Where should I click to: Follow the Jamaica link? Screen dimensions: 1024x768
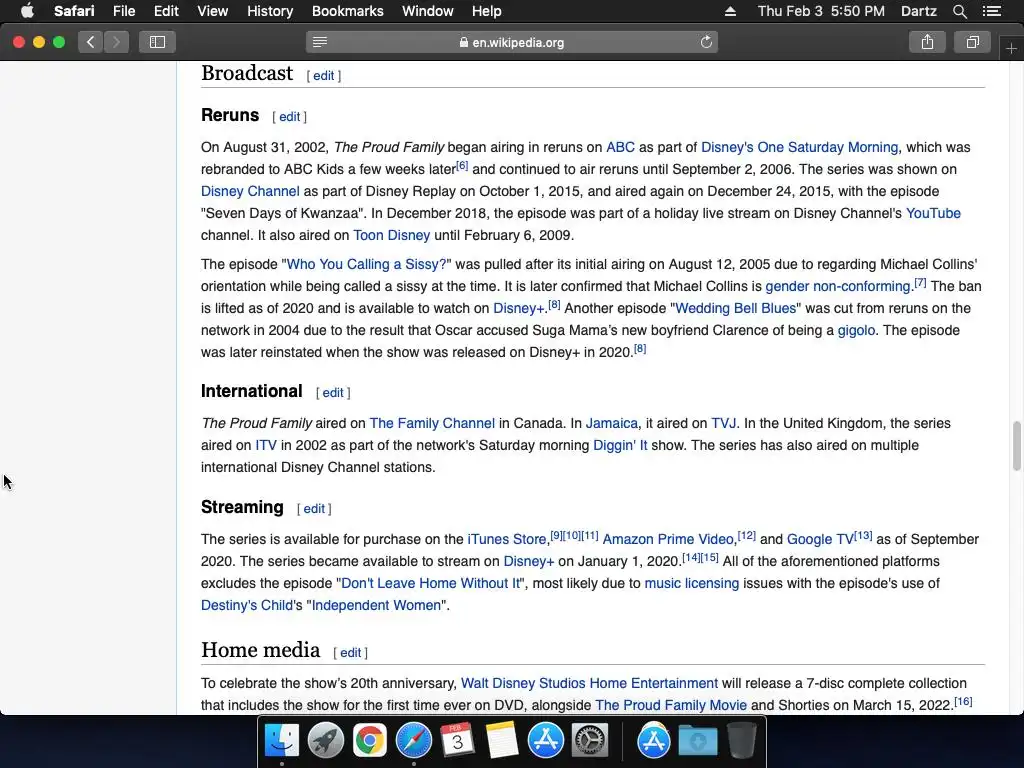click(x=611, y=424)
